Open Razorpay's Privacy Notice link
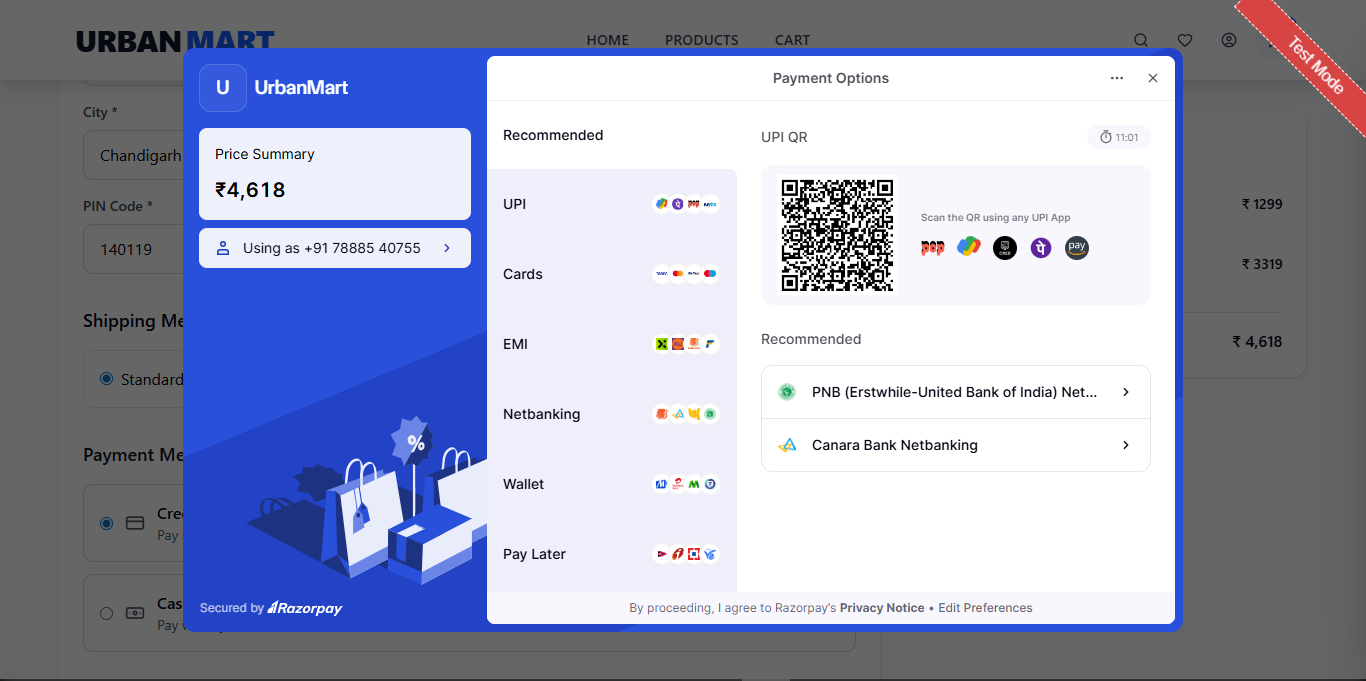This screenshot has width=1366, height=681. coord(881,608)
